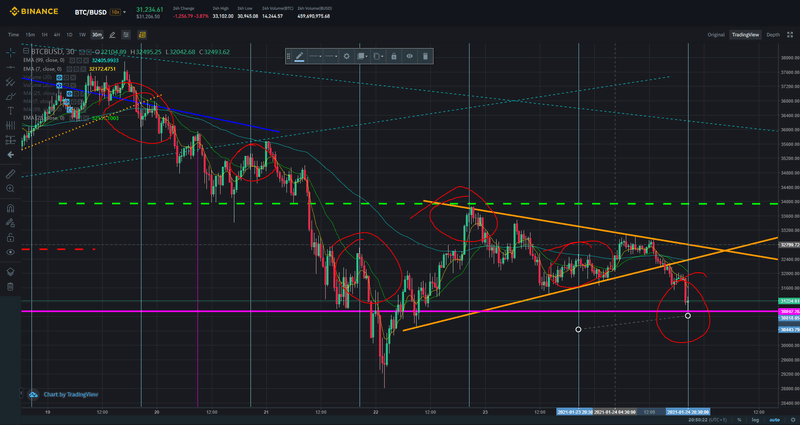The image size is (800, 425).
Task: Select the EMA (7, close, 0) indicator
Action: coord(42,68)
